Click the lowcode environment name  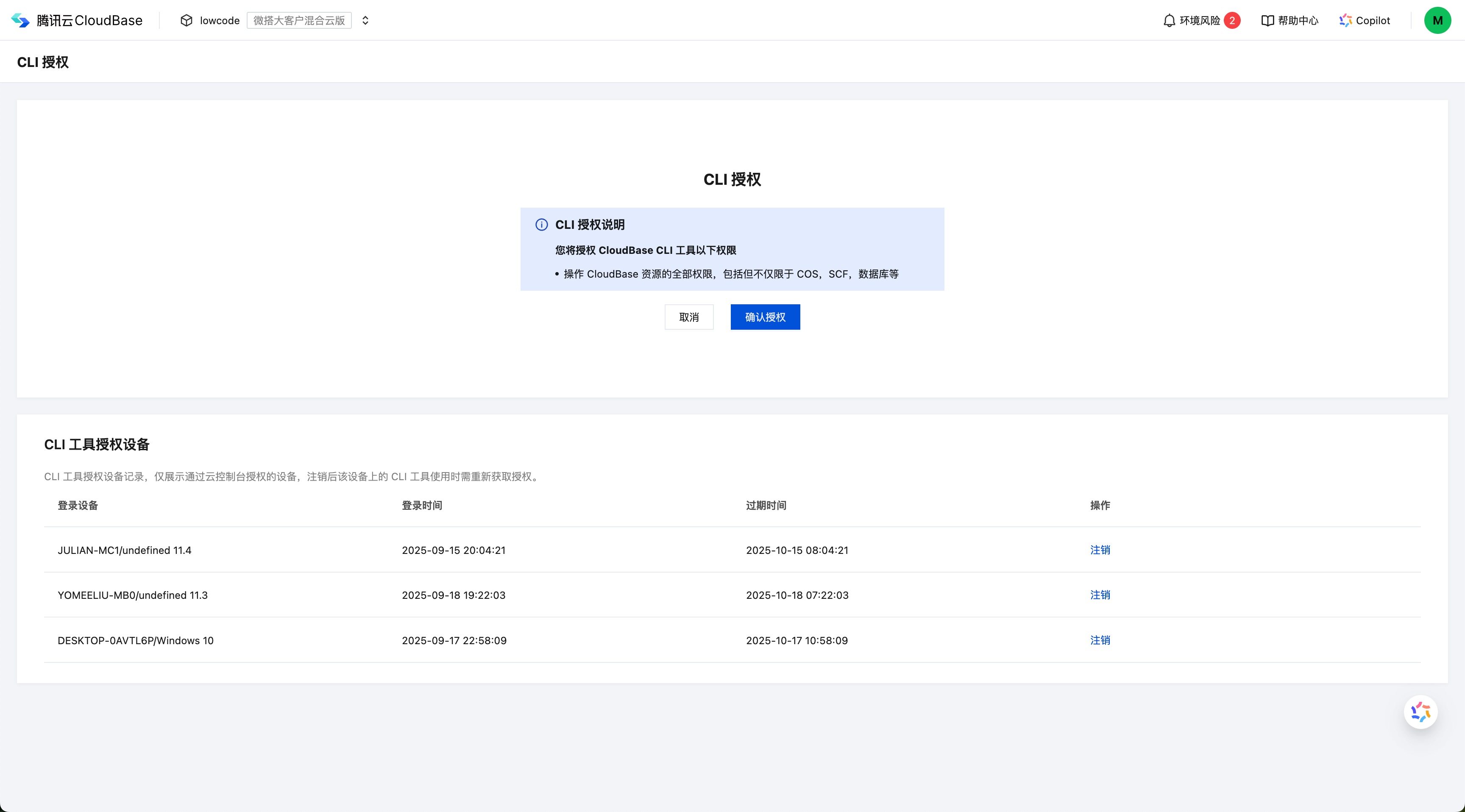(220, 20)
